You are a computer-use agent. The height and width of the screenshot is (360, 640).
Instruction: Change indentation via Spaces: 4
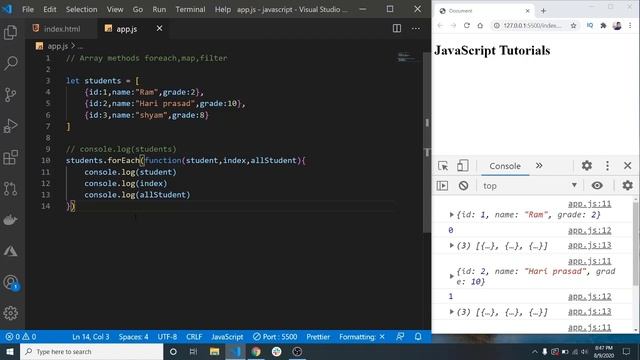pos(133,337)
